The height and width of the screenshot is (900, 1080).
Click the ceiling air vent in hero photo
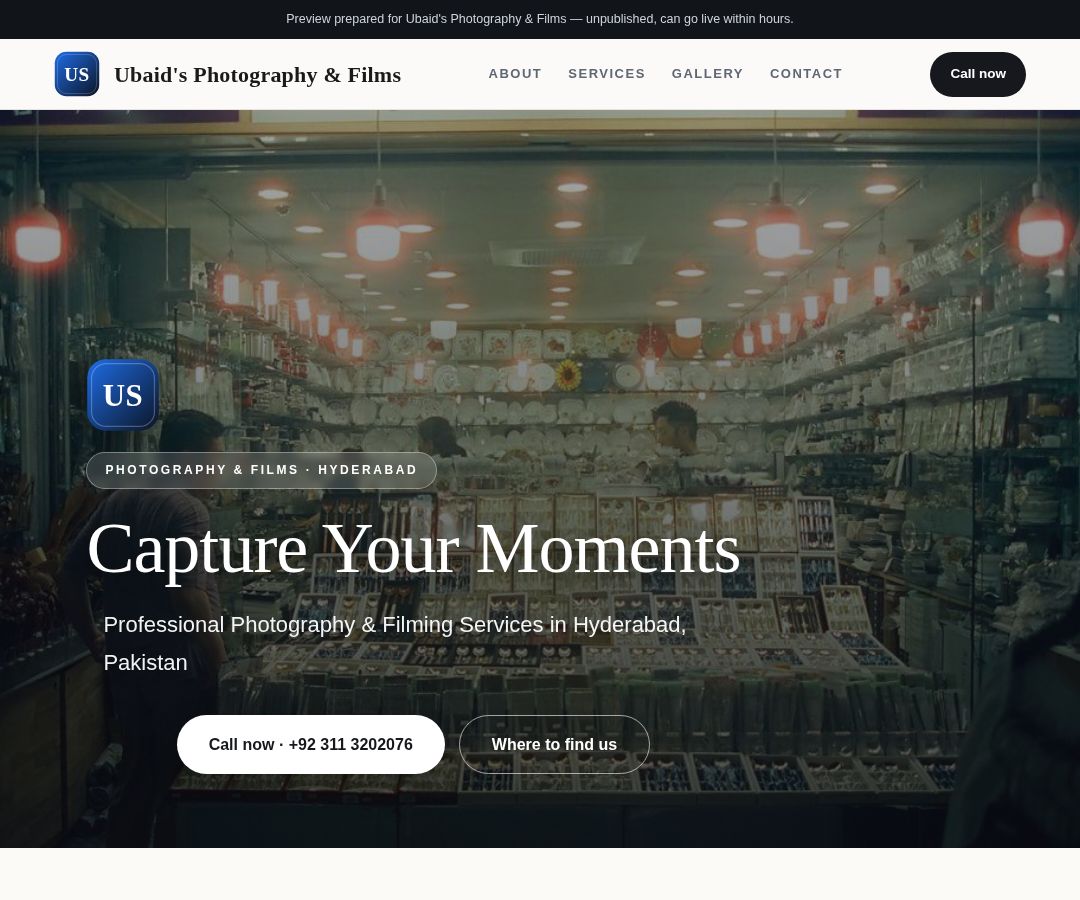(x=566, y=252)
